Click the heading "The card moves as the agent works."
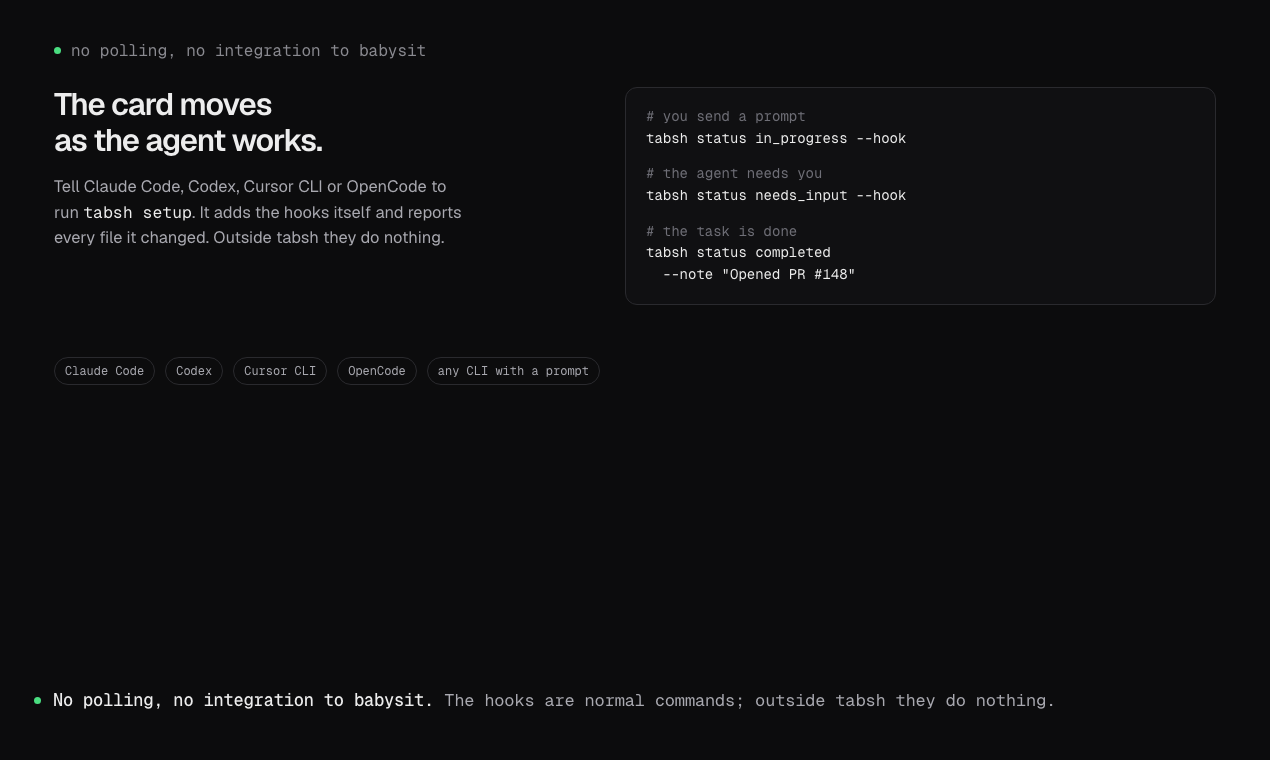 tap(188, 123)
